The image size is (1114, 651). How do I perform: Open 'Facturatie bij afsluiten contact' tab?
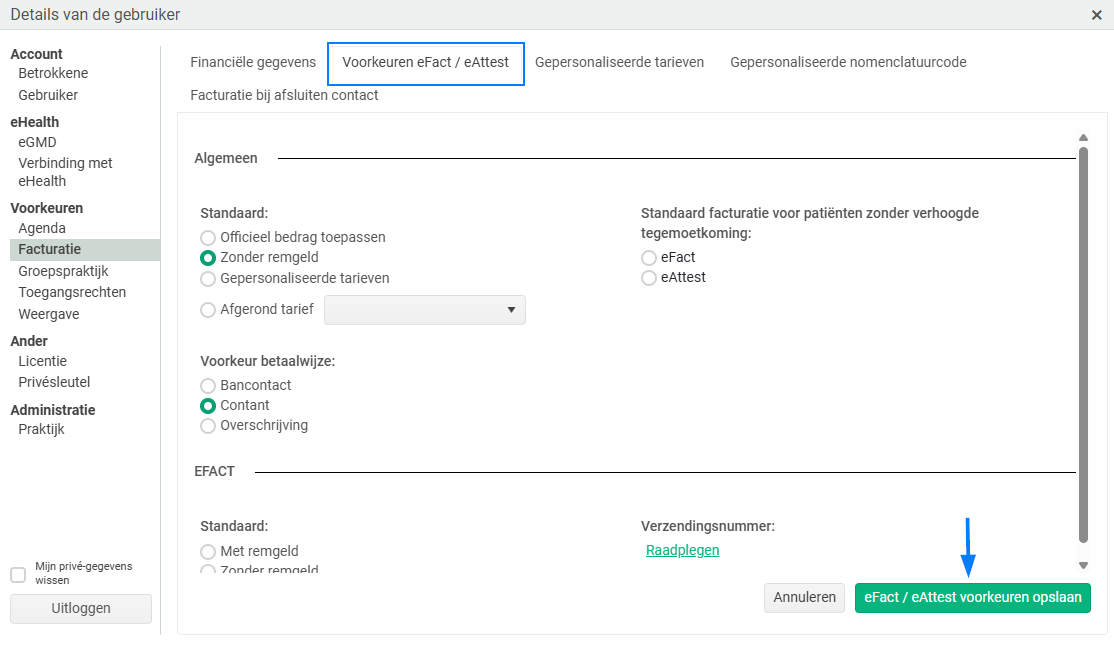click(284, 96)
